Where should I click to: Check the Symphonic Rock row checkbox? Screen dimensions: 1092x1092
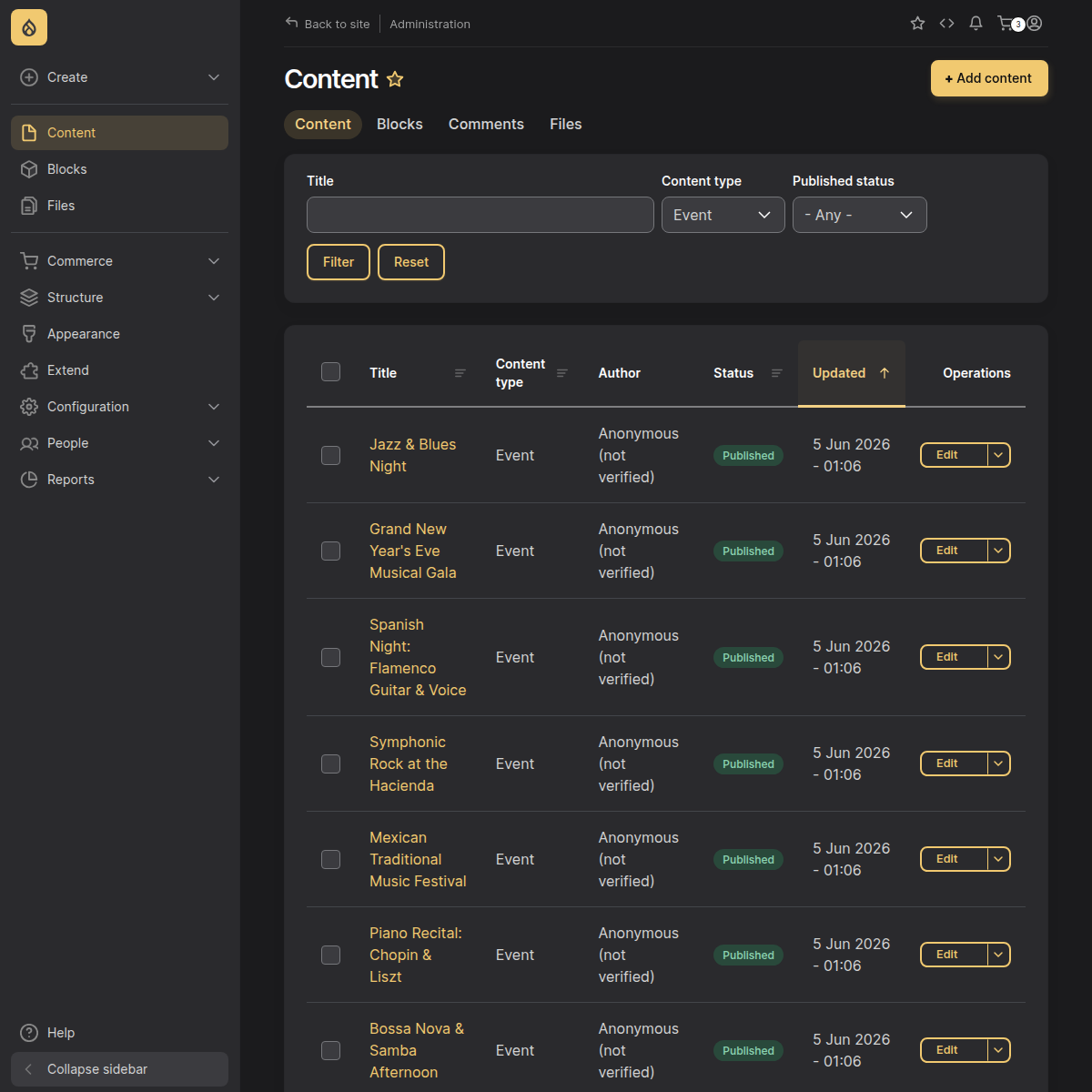331,763
